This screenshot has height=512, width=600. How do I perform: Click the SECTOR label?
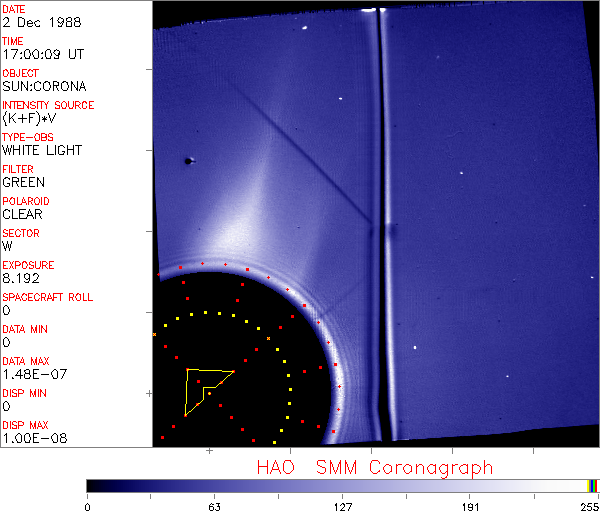(x=21, y=233)
